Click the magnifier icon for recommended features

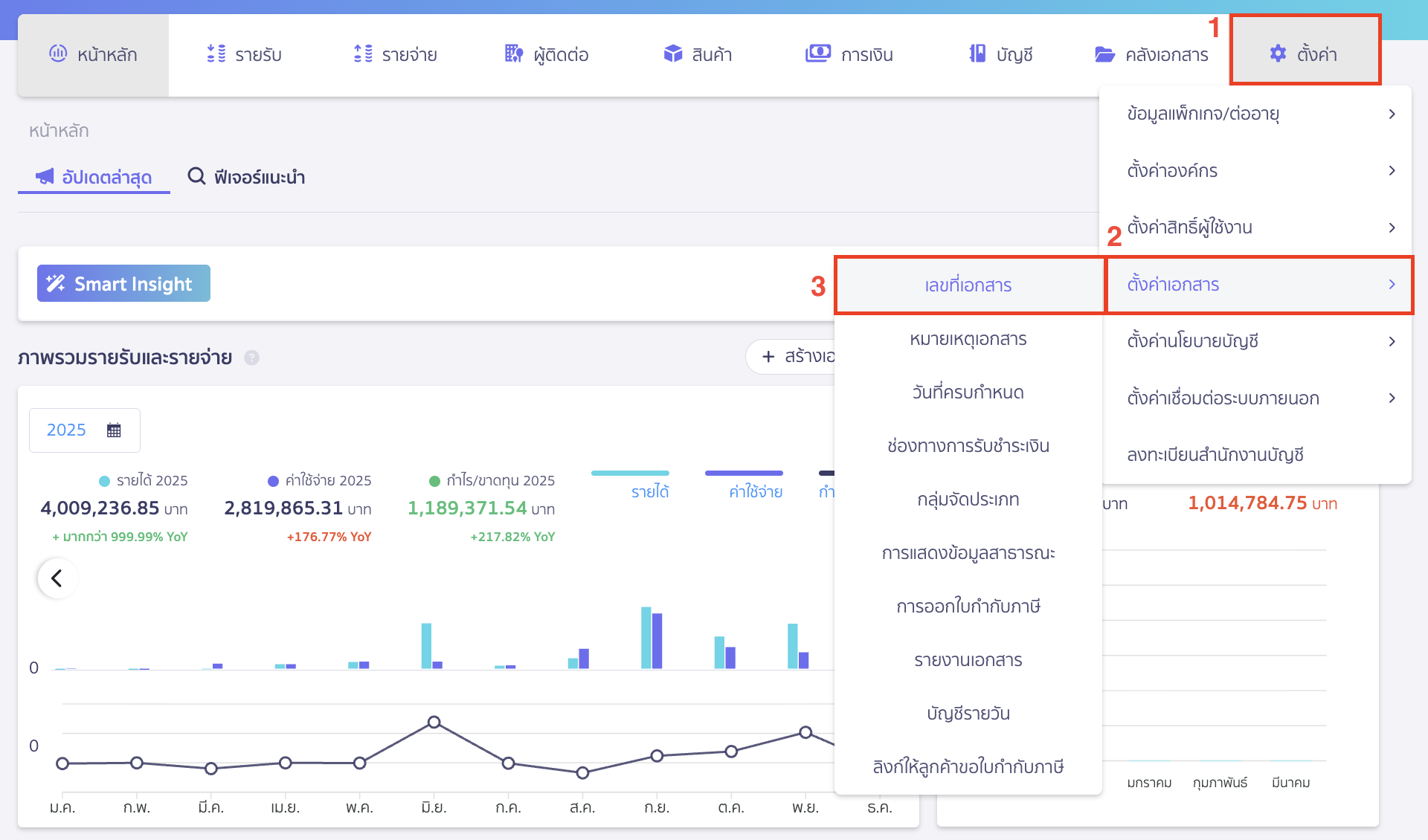click(x=196, y=176)
